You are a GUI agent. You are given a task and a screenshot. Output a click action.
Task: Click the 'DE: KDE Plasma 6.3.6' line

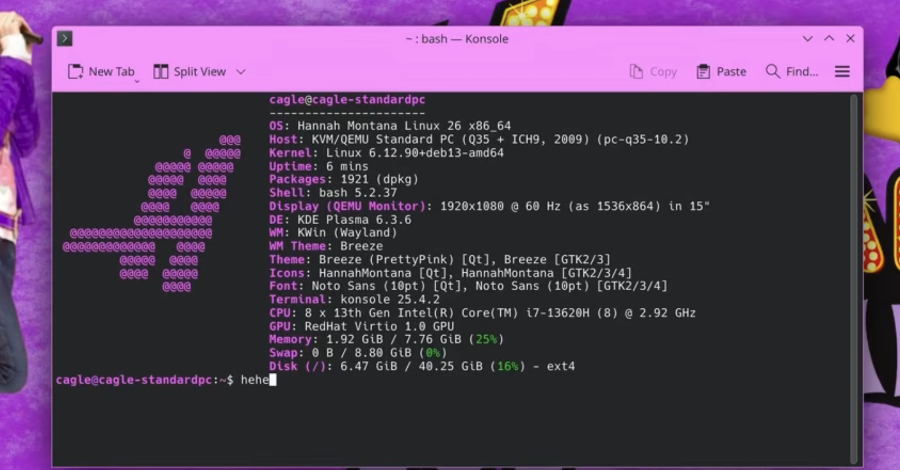[340, 220]
